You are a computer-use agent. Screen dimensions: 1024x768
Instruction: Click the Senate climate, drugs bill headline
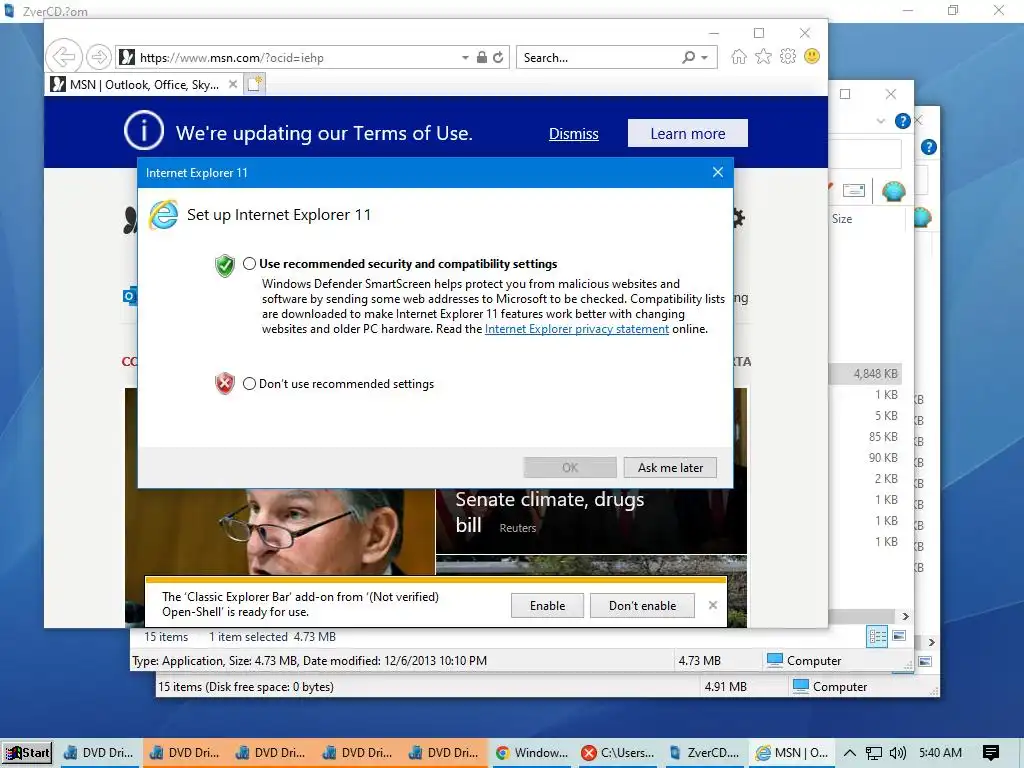tap(549, 512)
